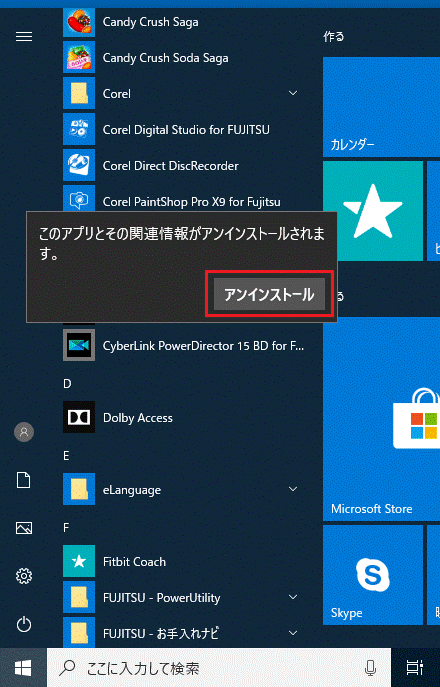Open the hamburger menu in Start
The width and height of the screenshot is (440, 687).
coord(24,37)
